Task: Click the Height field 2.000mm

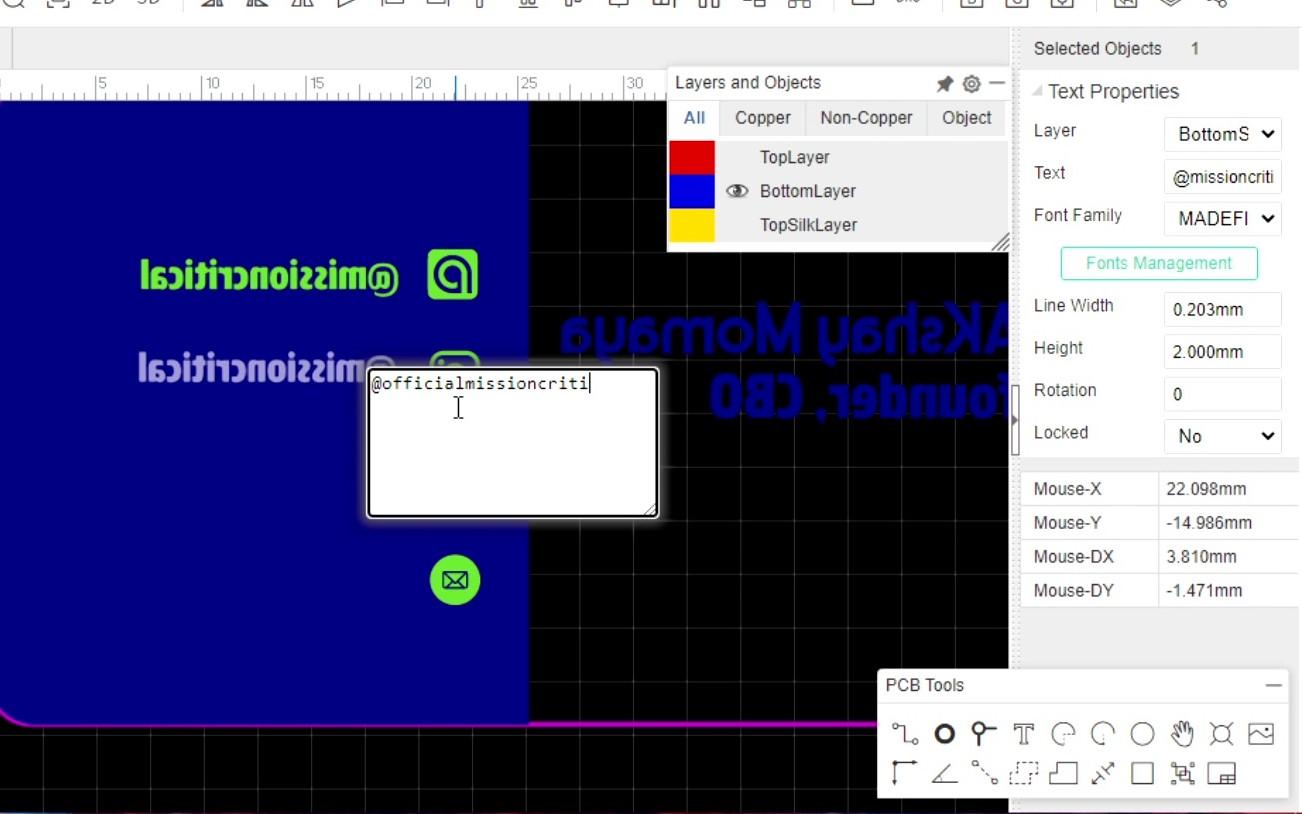Action: (1223, 352)
